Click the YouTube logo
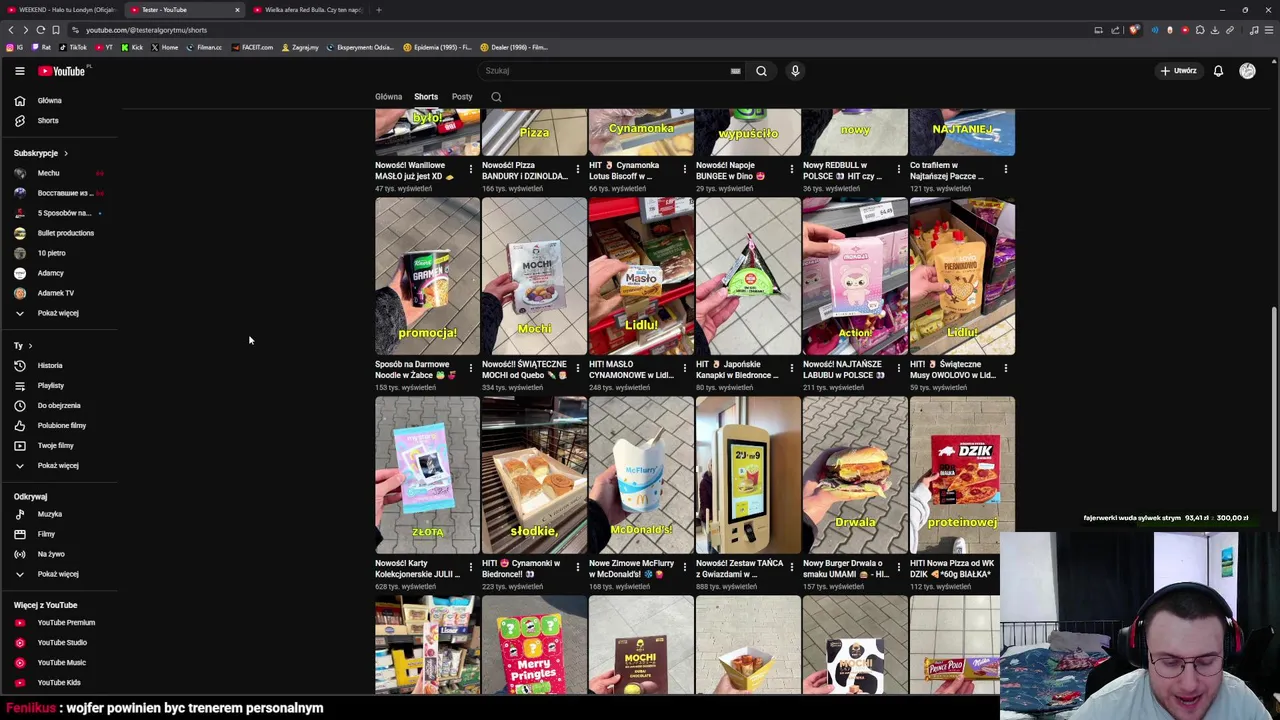 pos(62,71)
